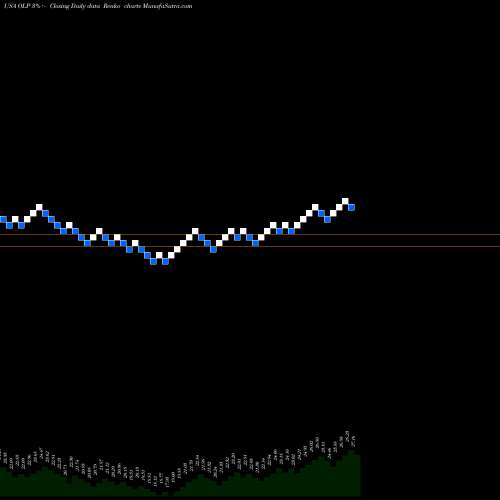
Task: Click the highest white Renko brick near the right end
Action: (345, 201)
